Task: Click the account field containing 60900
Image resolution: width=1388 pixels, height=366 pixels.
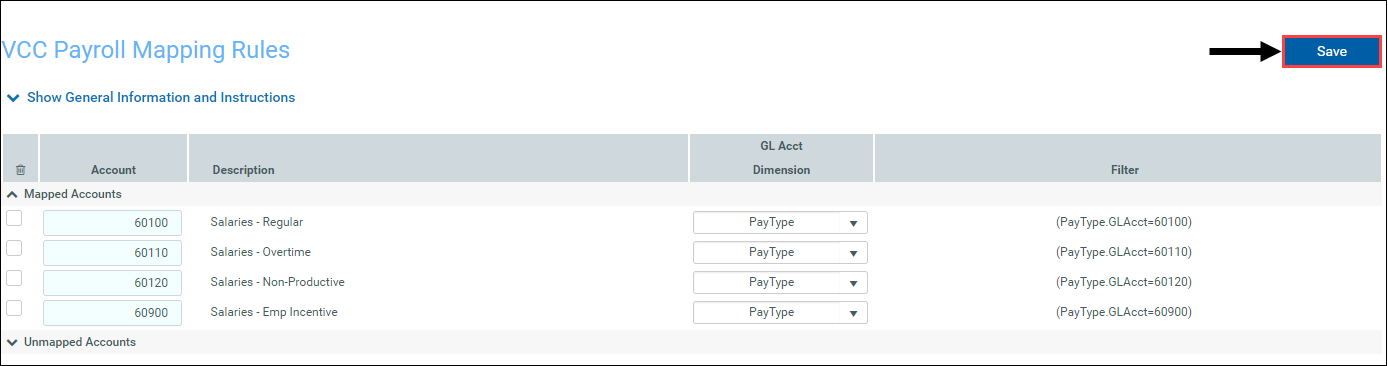Action: (112, 313)
